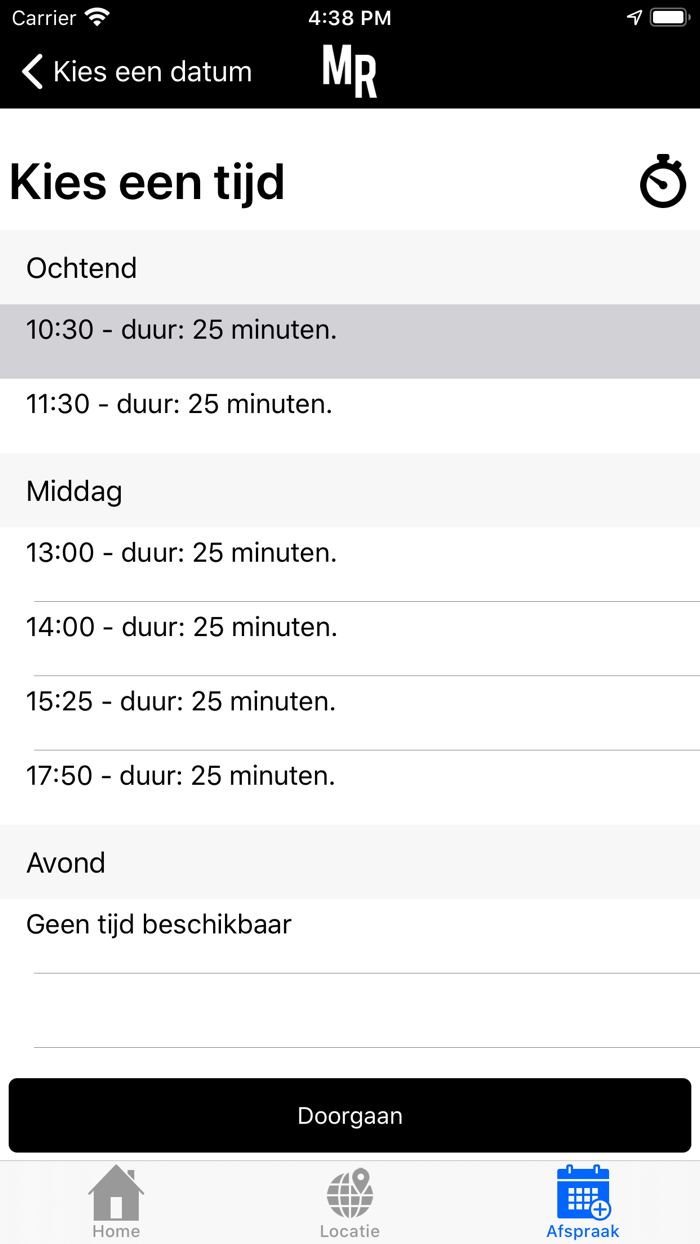Tap the back chevron arrow

tap(33, 72)
